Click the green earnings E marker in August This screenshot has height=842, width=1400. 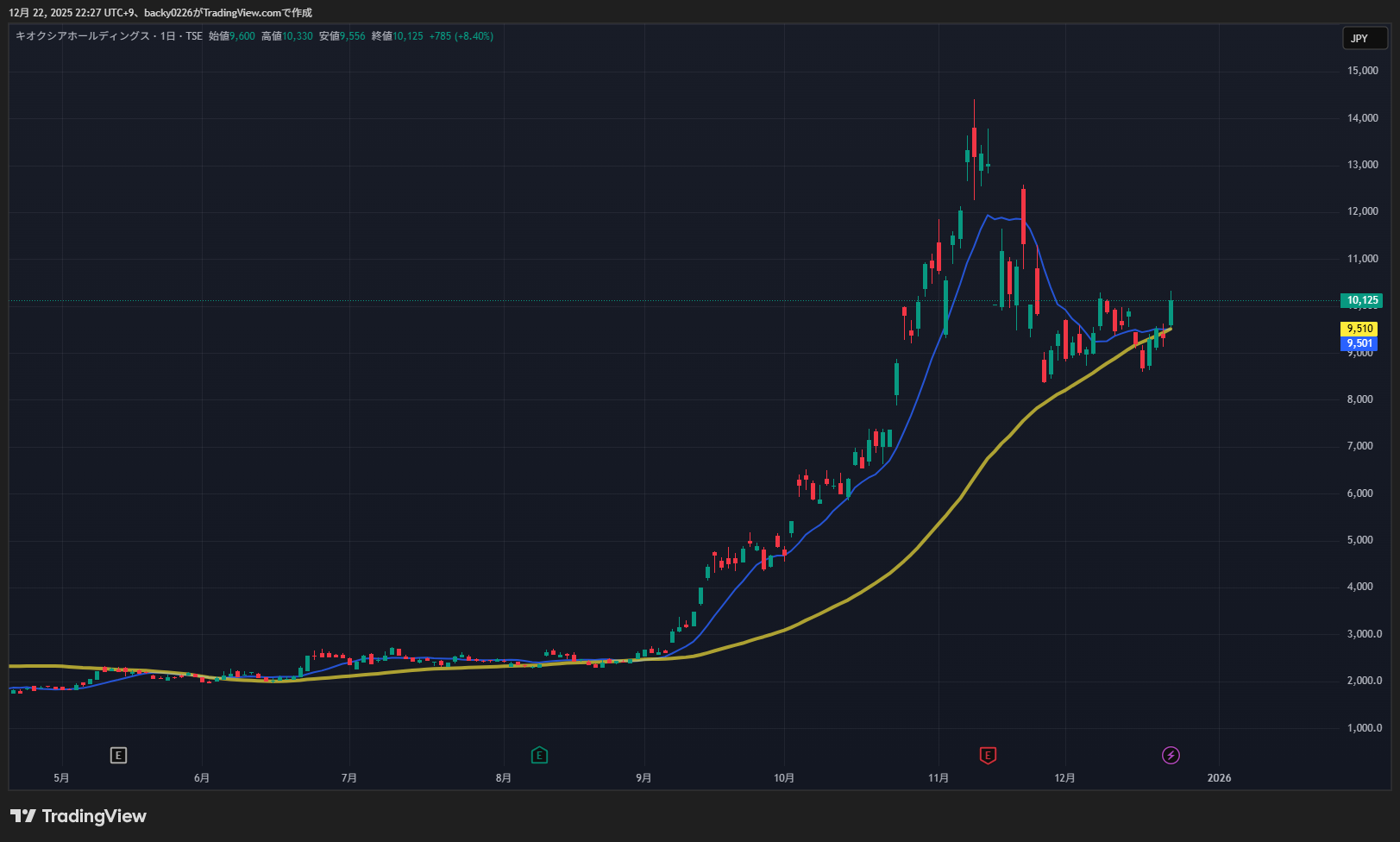[539, 756]
